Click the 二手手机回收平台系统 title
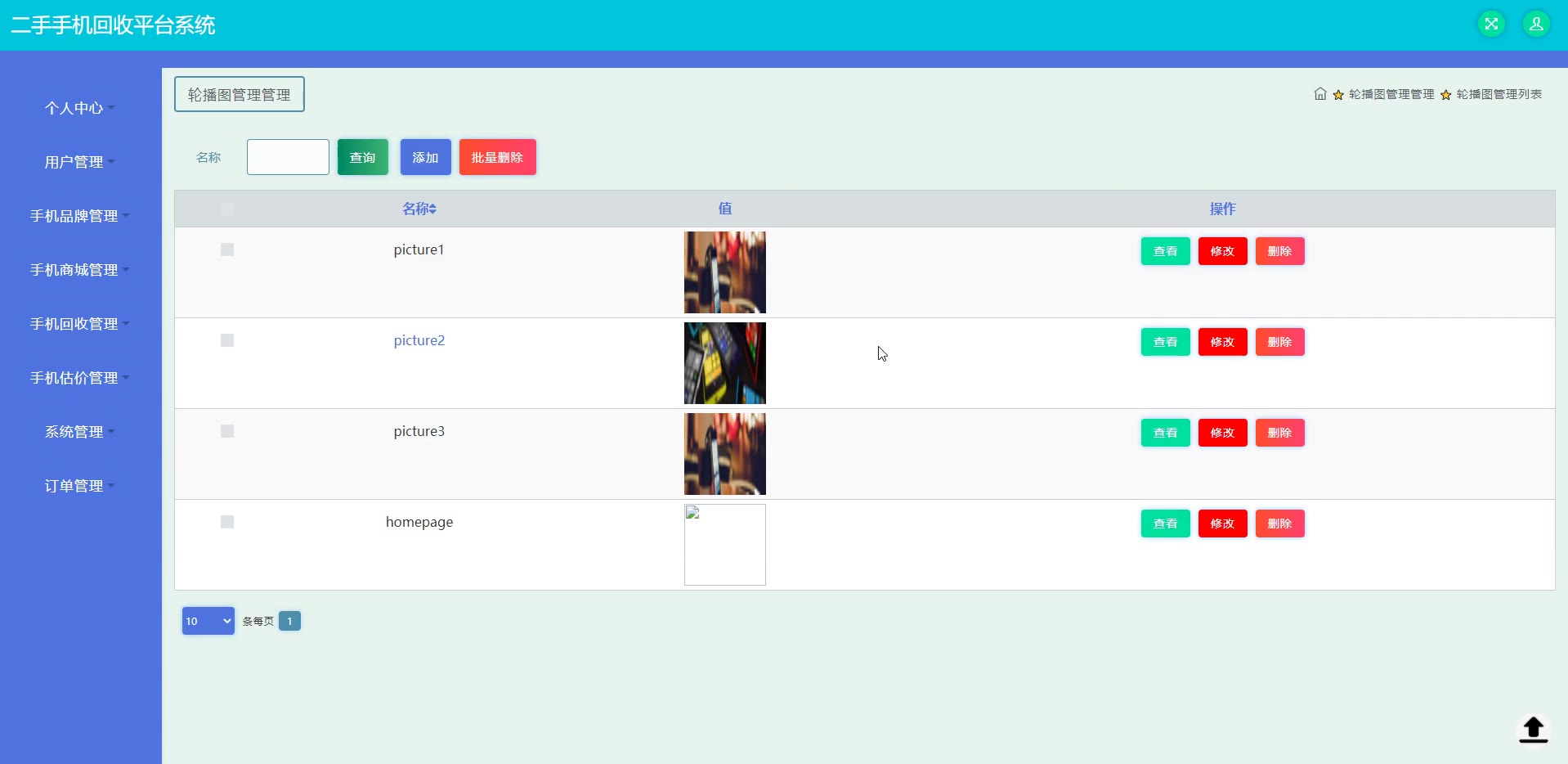1568x764 pixels. coord(113,25)
